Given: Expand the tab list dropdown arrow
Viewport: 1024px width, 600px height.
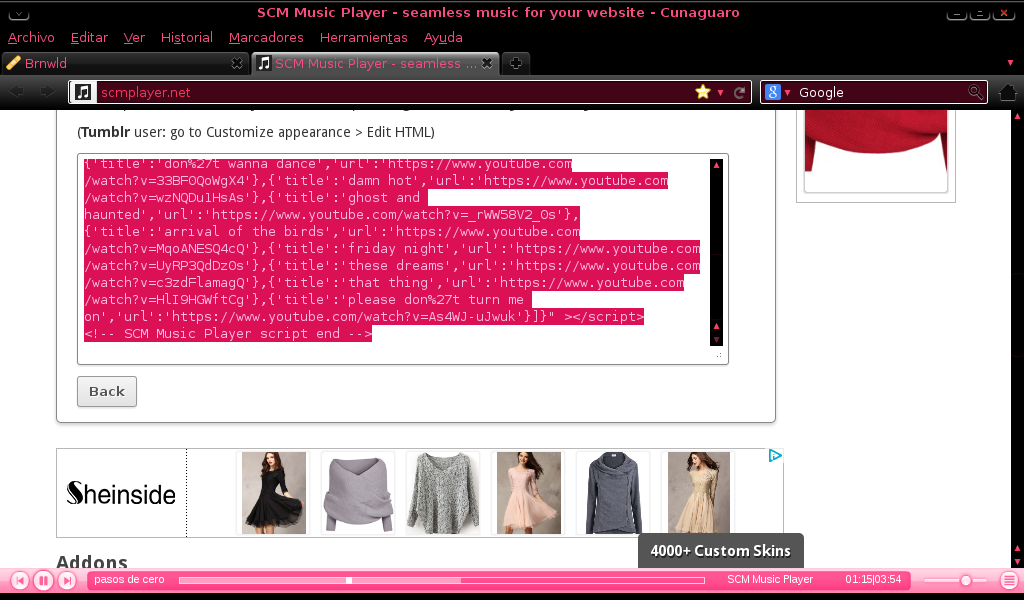Looking at the screenshot, I should [1010, 63].
